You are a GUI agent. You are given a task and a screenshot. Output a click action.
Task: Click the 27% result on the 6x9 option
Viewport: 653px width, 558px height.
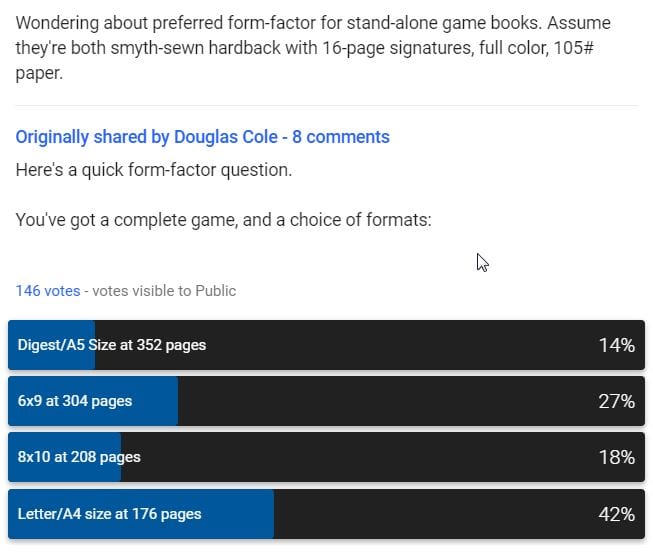[x=617, y=401]
